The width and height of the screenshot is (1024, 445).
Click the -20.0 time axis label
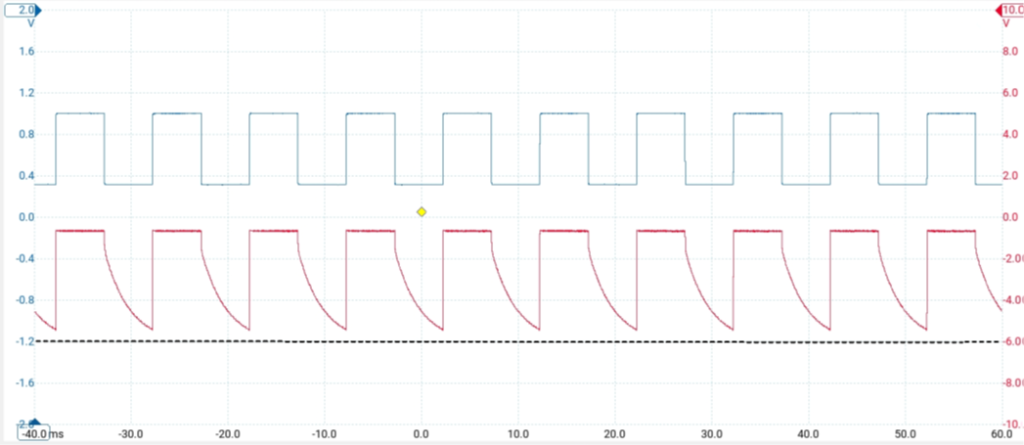[227, 434]
